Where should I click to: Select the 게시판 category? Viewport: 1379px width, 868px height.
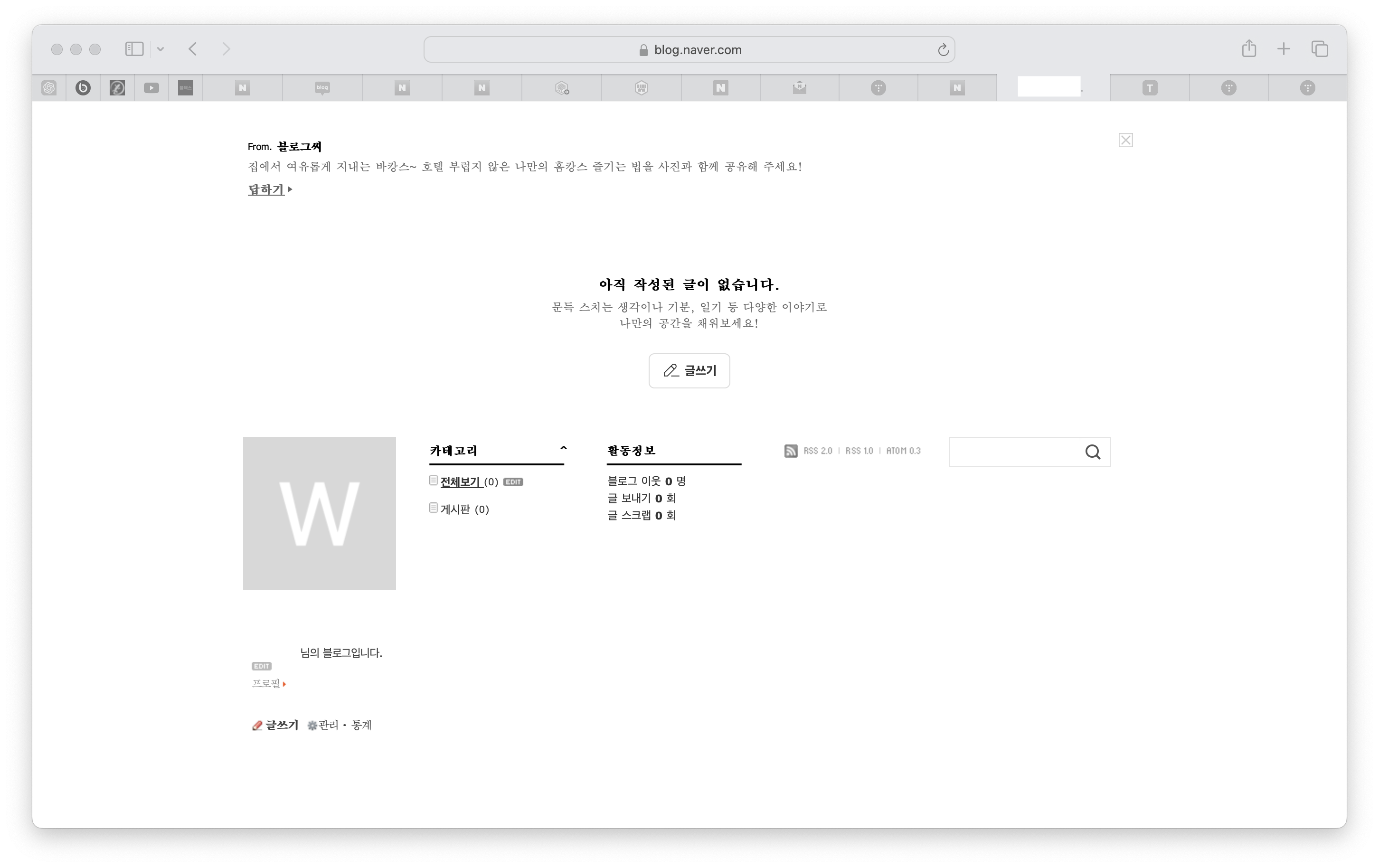[x=455, y=509]
